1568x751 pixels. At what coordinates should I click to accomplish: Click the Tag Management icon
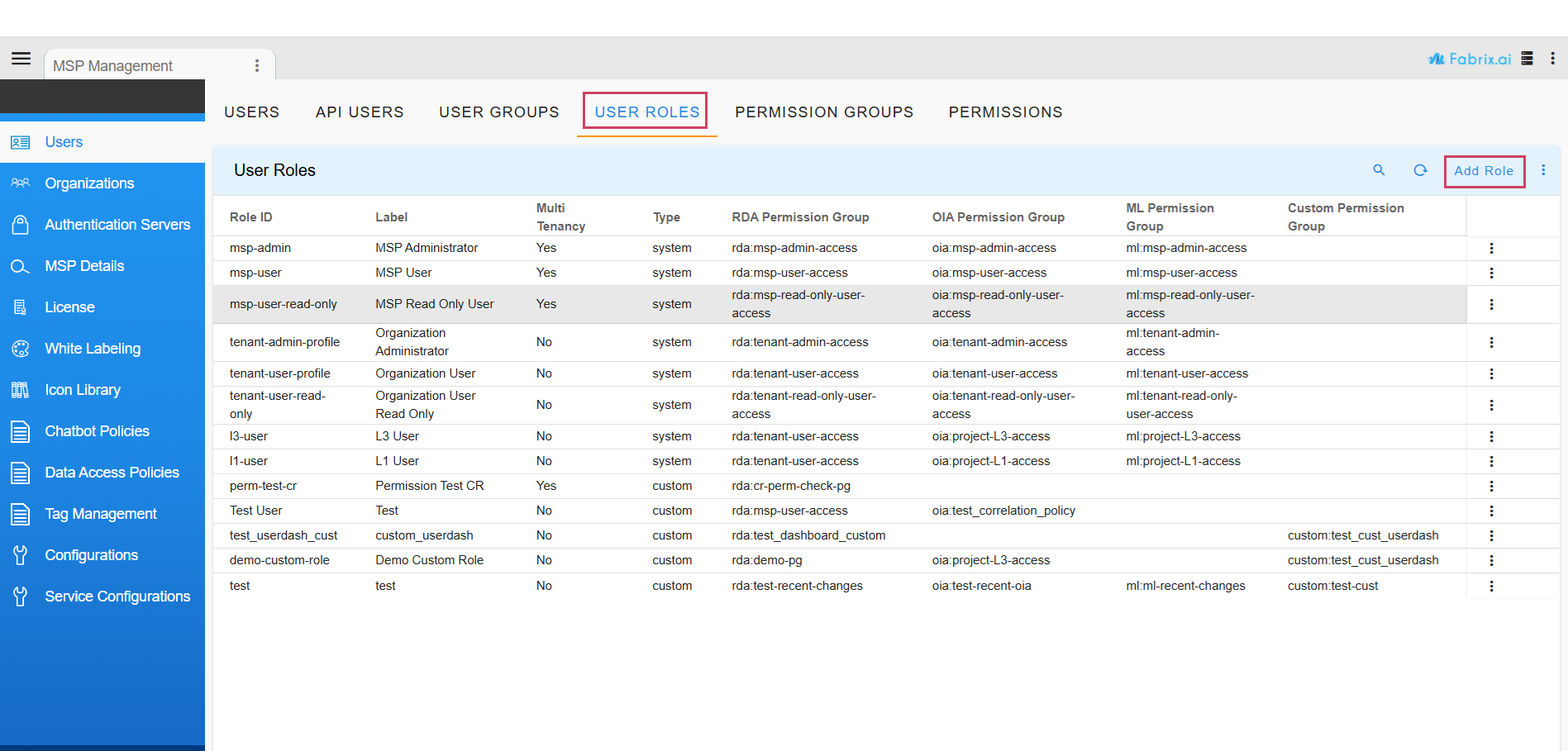[21, 513]
